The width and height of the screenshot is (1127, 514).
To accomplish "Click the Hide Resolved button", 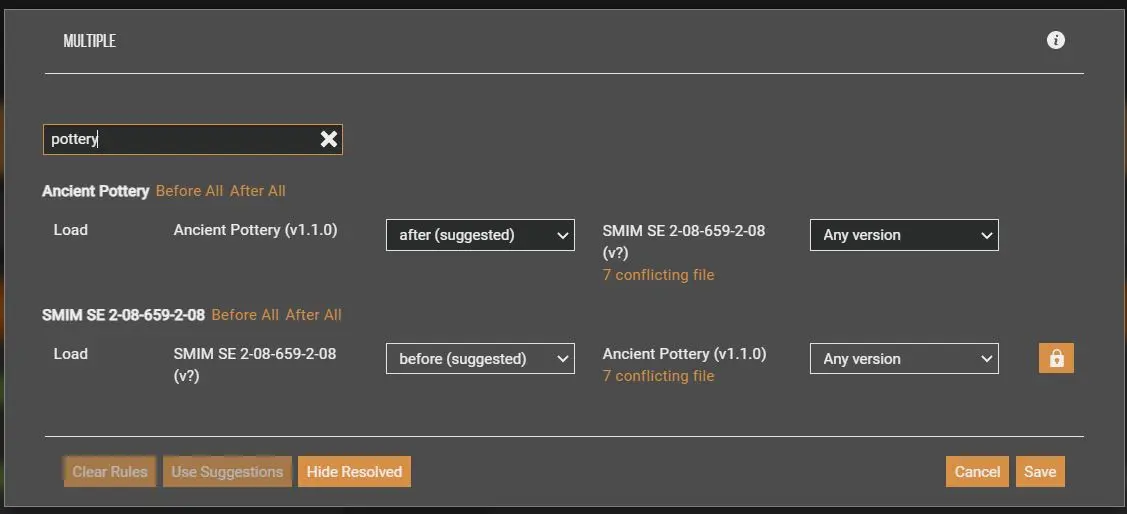I will coord(354,472).
